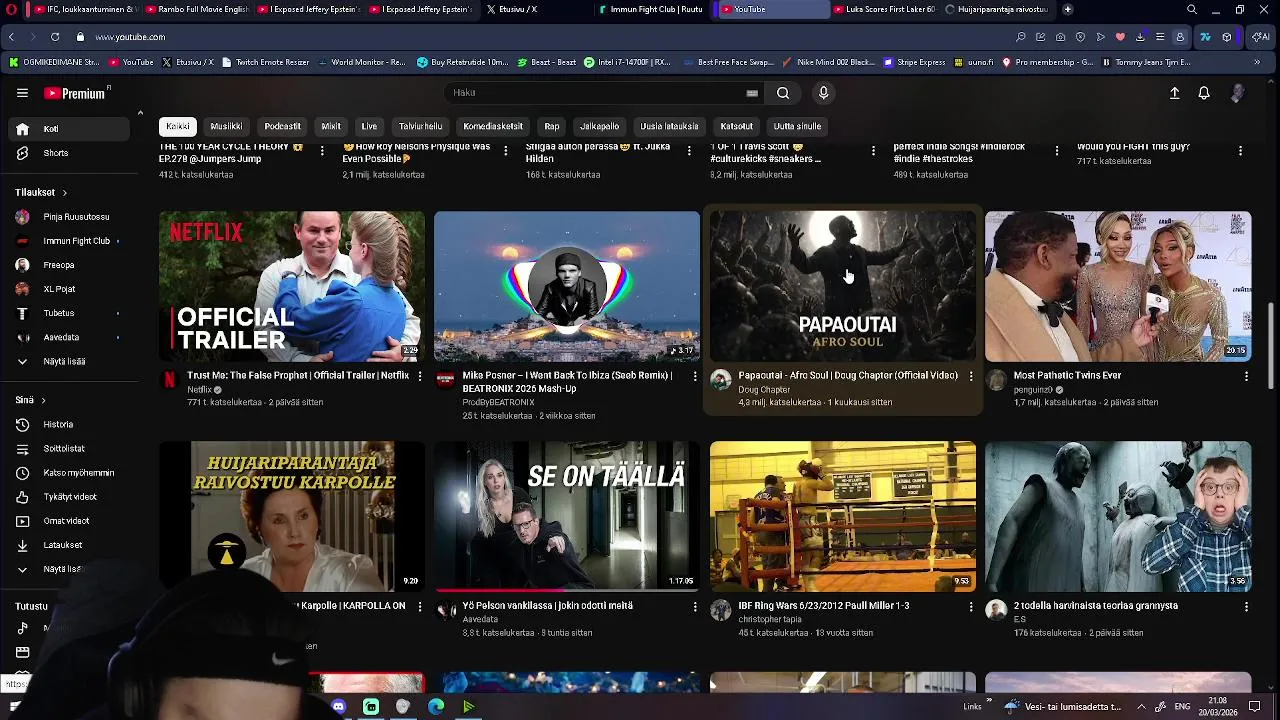1280x720 pixels.
Task: Open the on-screen keyboard in search box
Action: tap(752, 93)
